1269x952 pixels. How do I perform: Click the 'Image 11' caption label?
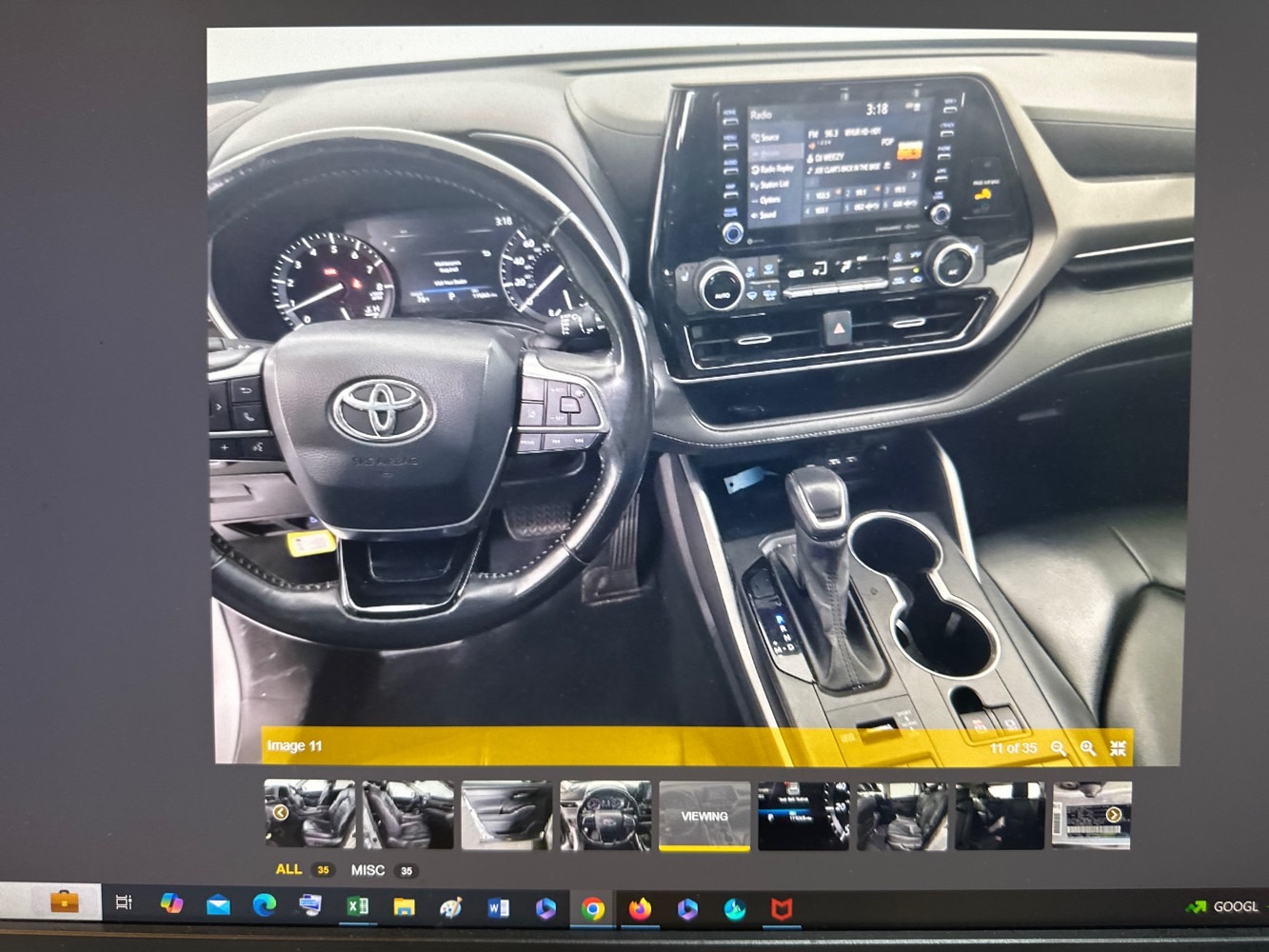click(294, 745)
